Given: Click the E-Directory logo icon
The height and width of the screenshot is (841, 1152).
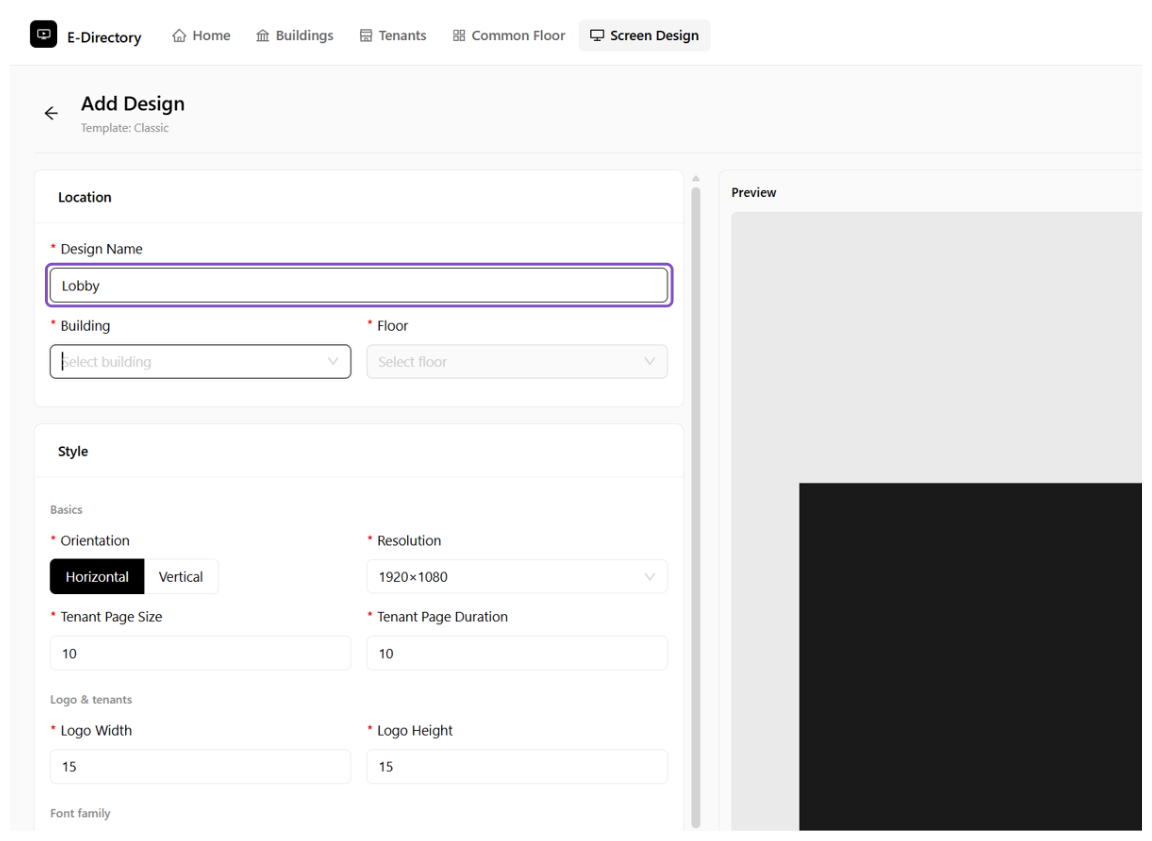Looking at the screenshot, I should (43, 35).
